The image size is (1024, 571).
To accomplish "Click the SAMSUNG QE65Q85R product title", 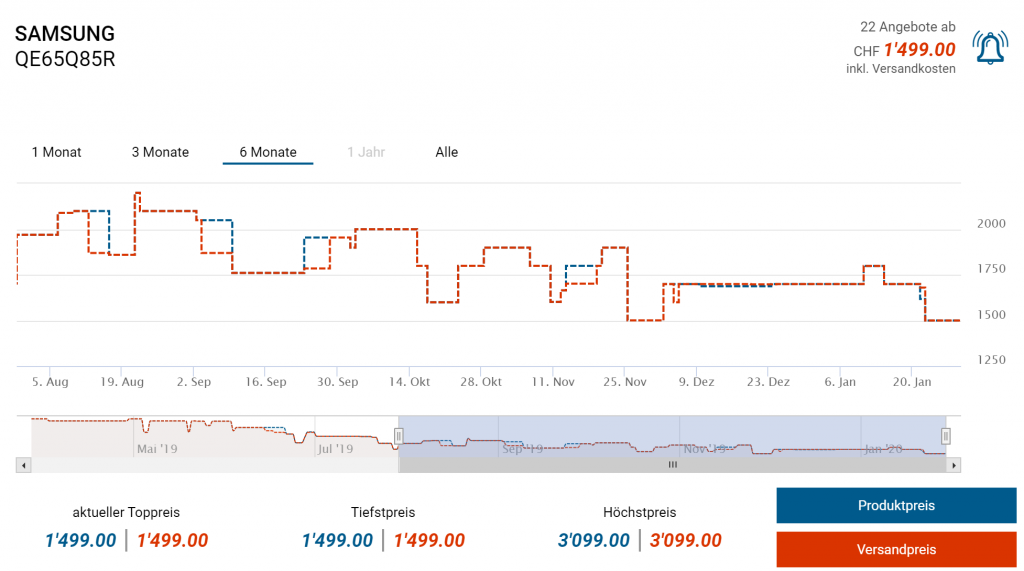I will click(65, 46).
